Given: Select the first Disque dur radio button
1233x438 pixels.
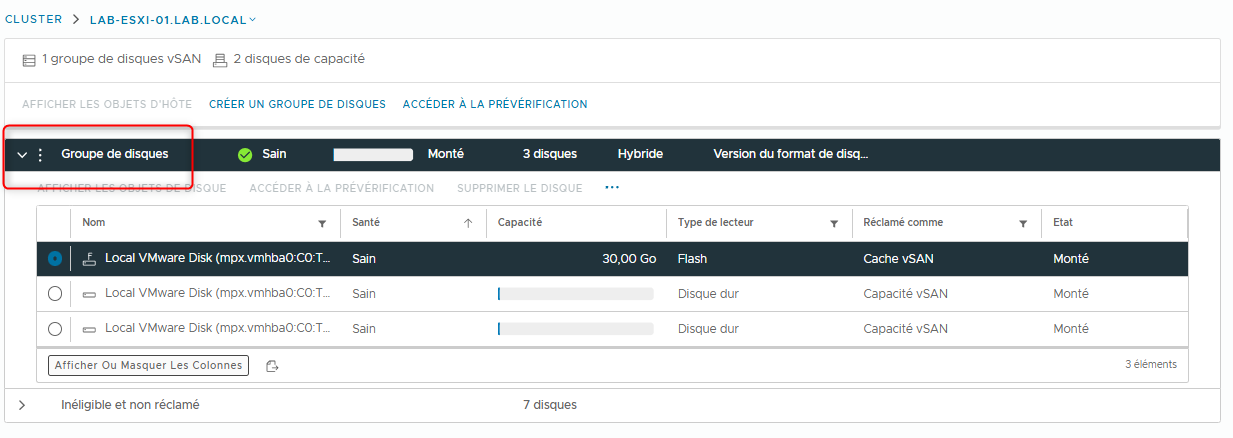Looking at the screenshot, I should click(x=54, y=294).
